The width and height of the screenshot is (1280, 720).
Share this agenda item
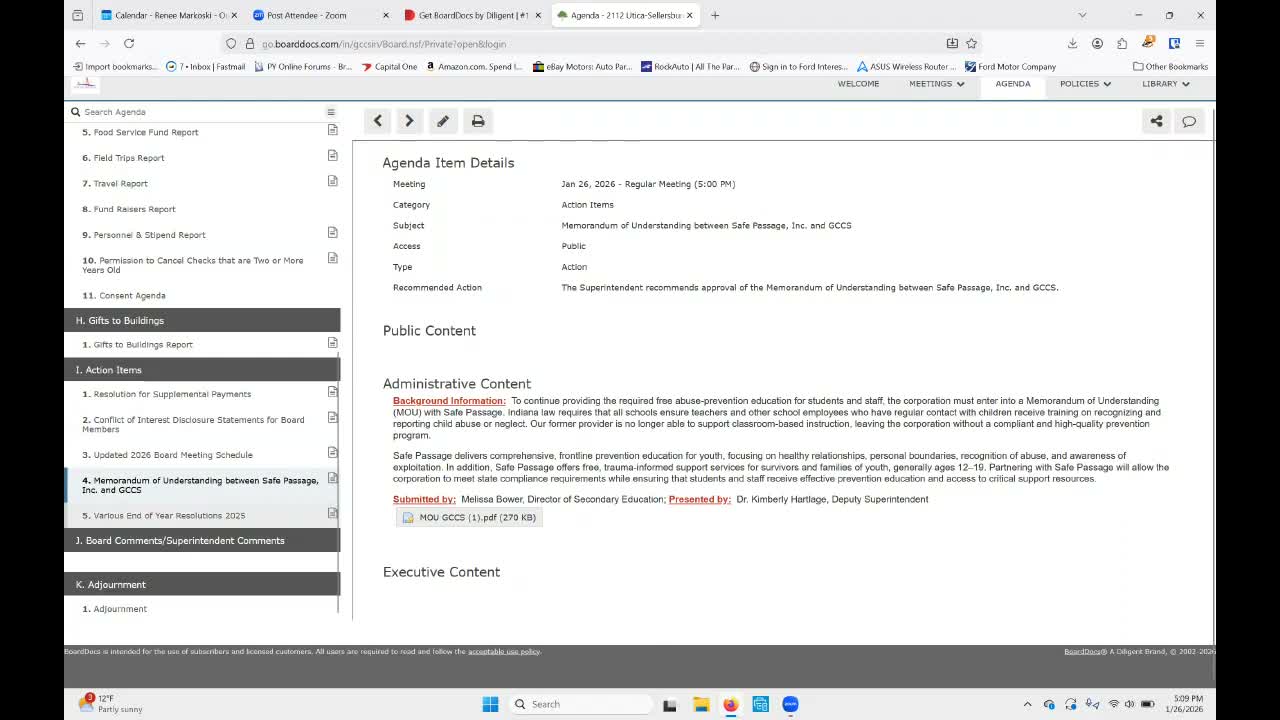pyautogui.click(x=1156, y=121)
